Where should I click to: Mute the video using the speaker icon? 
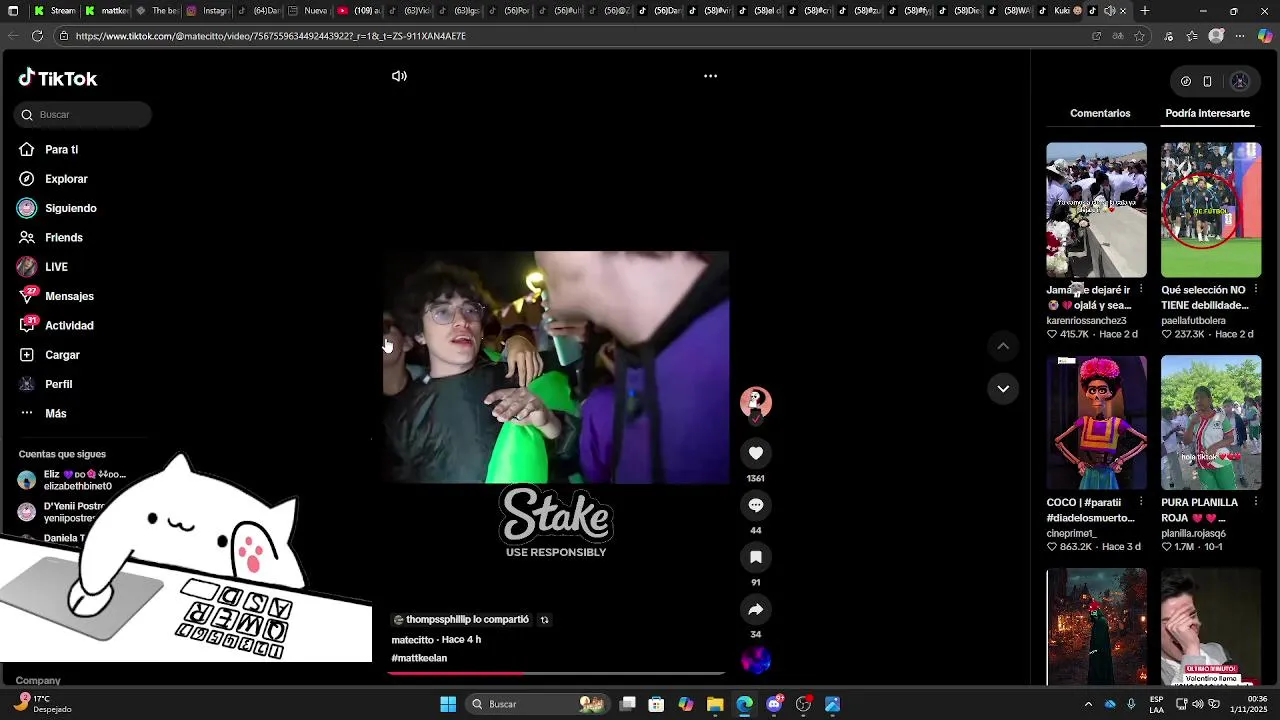399,76
